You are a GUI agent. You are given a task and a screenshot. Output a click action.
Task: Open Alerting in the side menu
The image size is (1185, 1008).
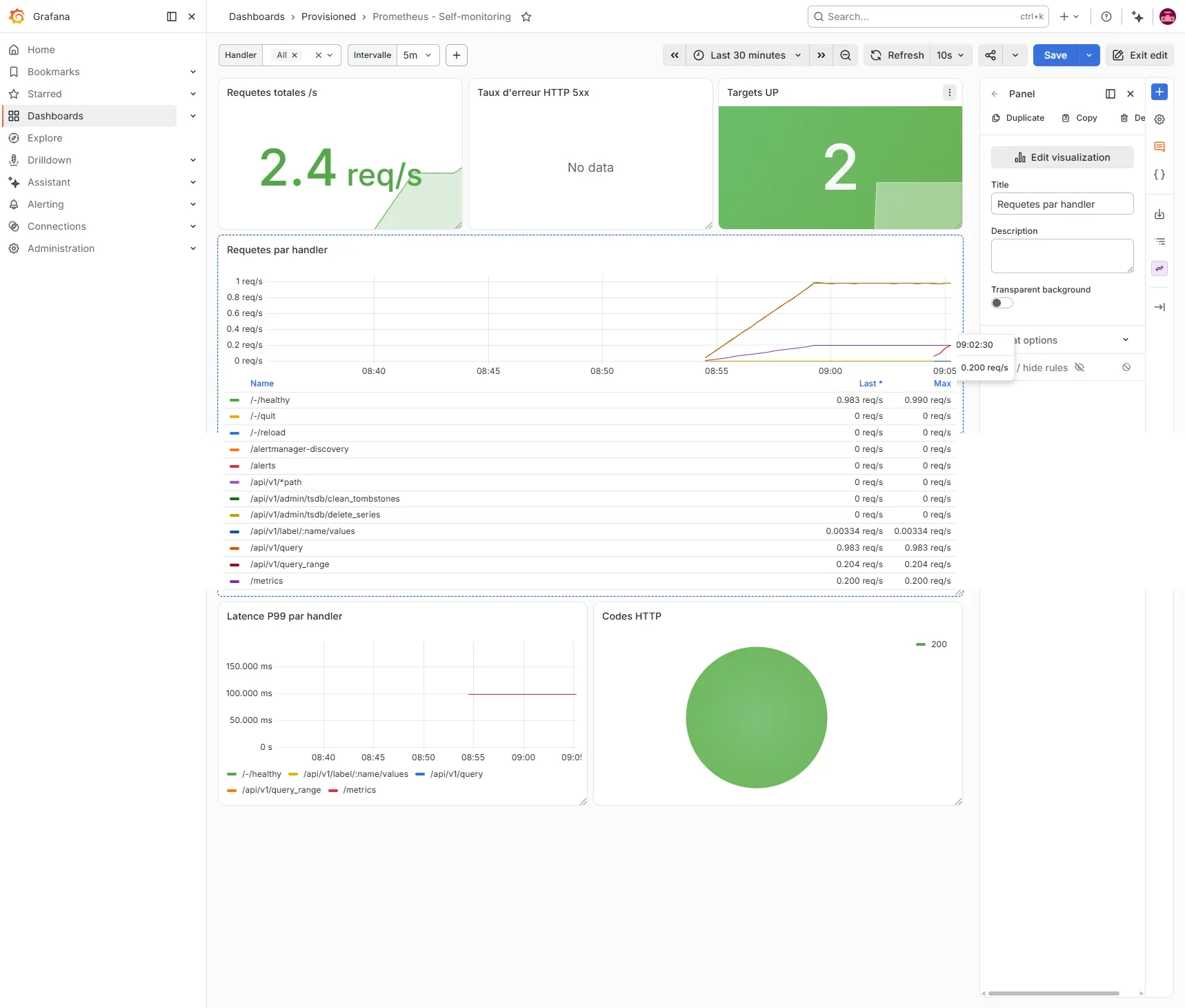tap(46, 204)
